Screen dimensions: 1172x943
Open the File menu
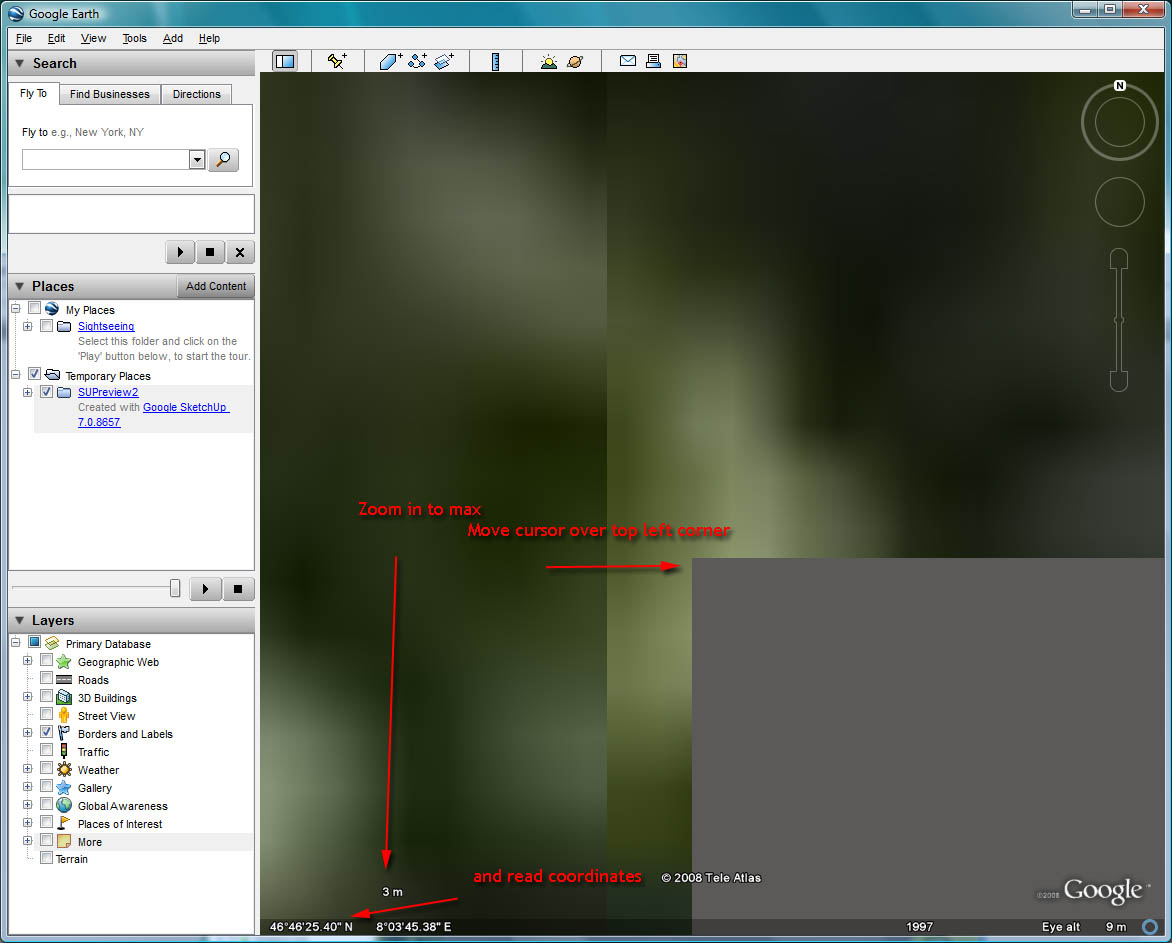point(24,38)
